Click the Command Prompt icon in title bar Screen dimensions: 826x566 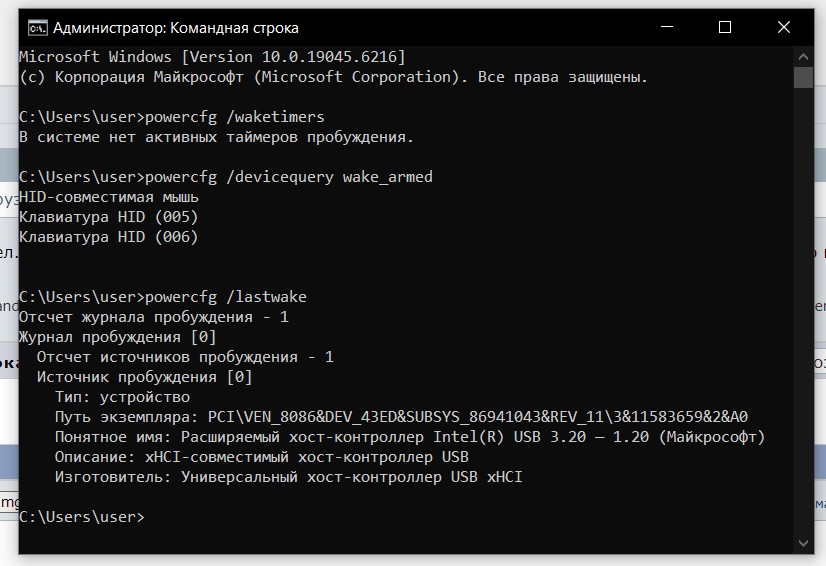(x=37, y=27)
